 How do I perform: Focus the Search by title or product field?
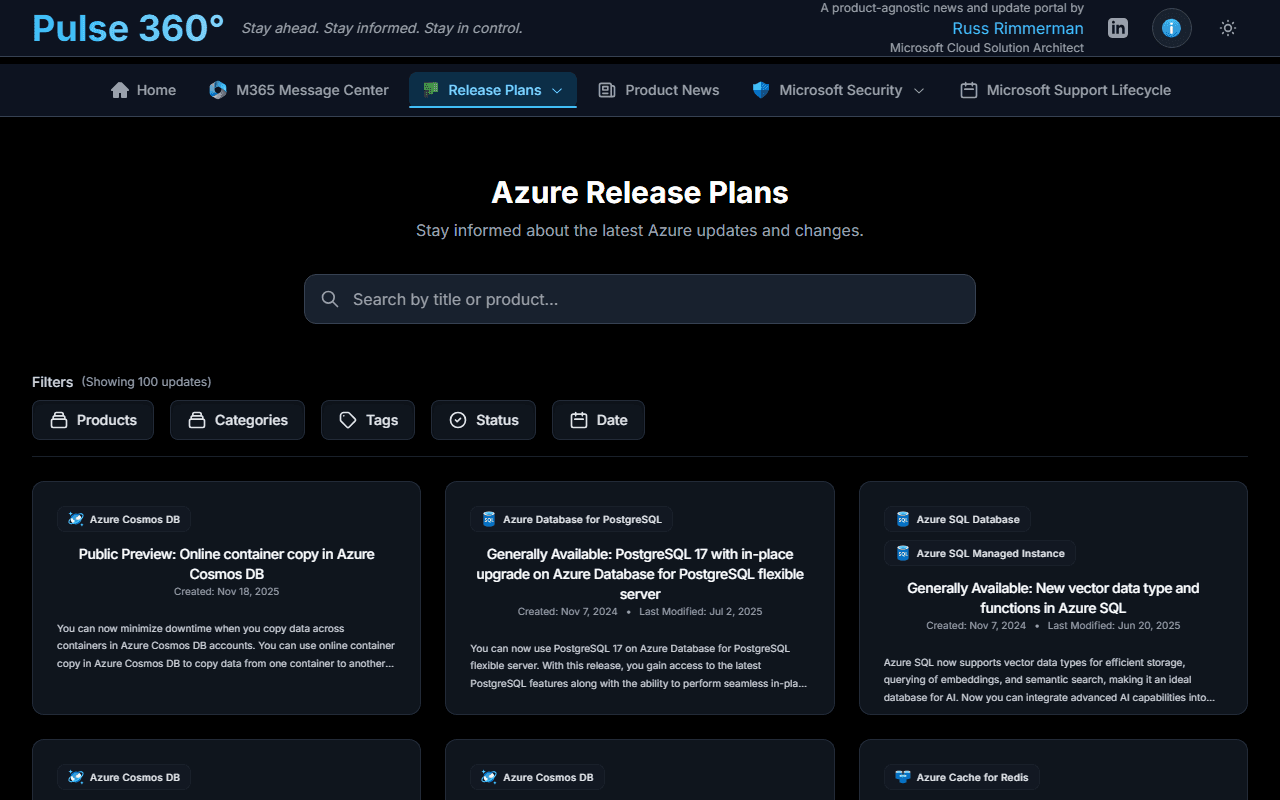(640, 299)
